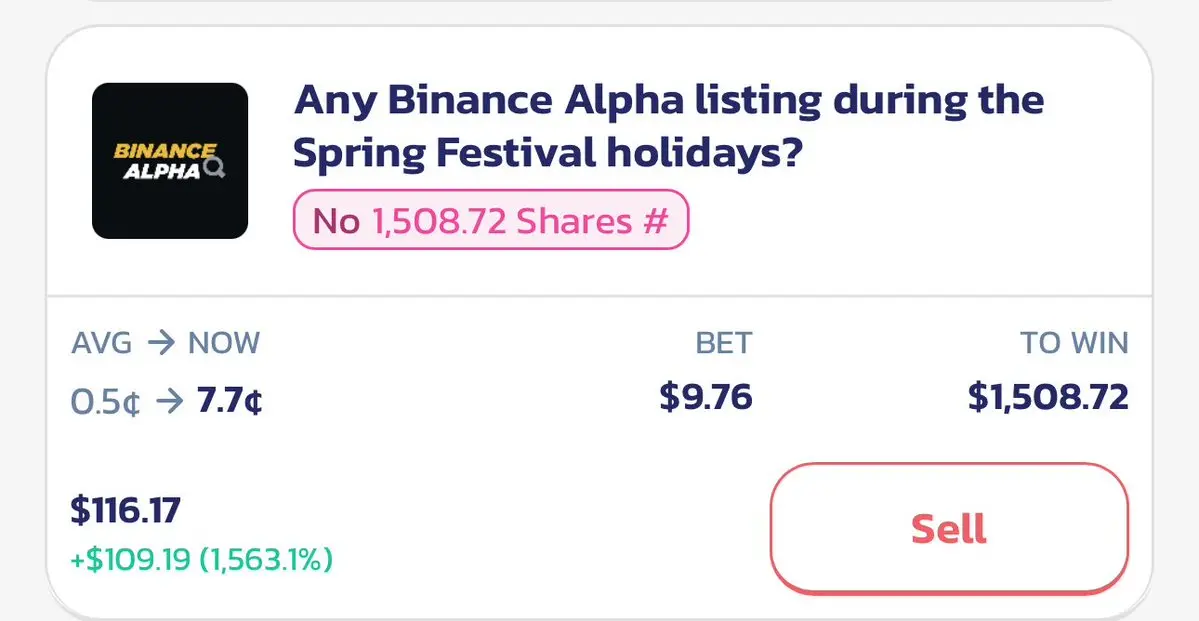Click the TO WIN column label

(1073, 343)
